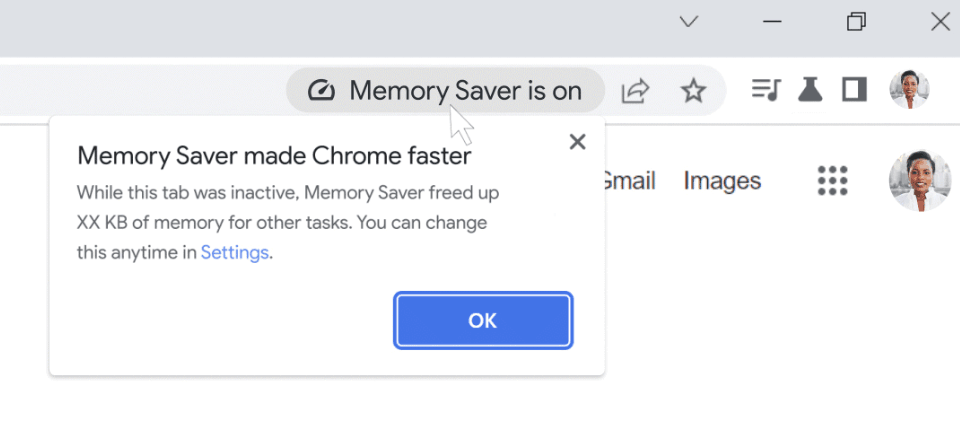960x434 pixels.
Task: Open the media controls music icon
Action: pos(765,90)
